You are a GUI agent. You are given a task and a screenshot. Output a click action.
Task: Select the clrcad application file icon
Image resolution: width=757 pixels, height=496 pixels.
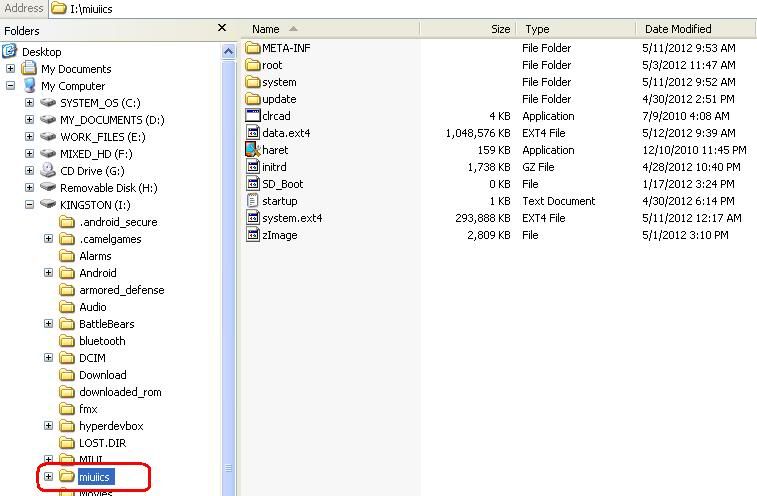[253, 116]
